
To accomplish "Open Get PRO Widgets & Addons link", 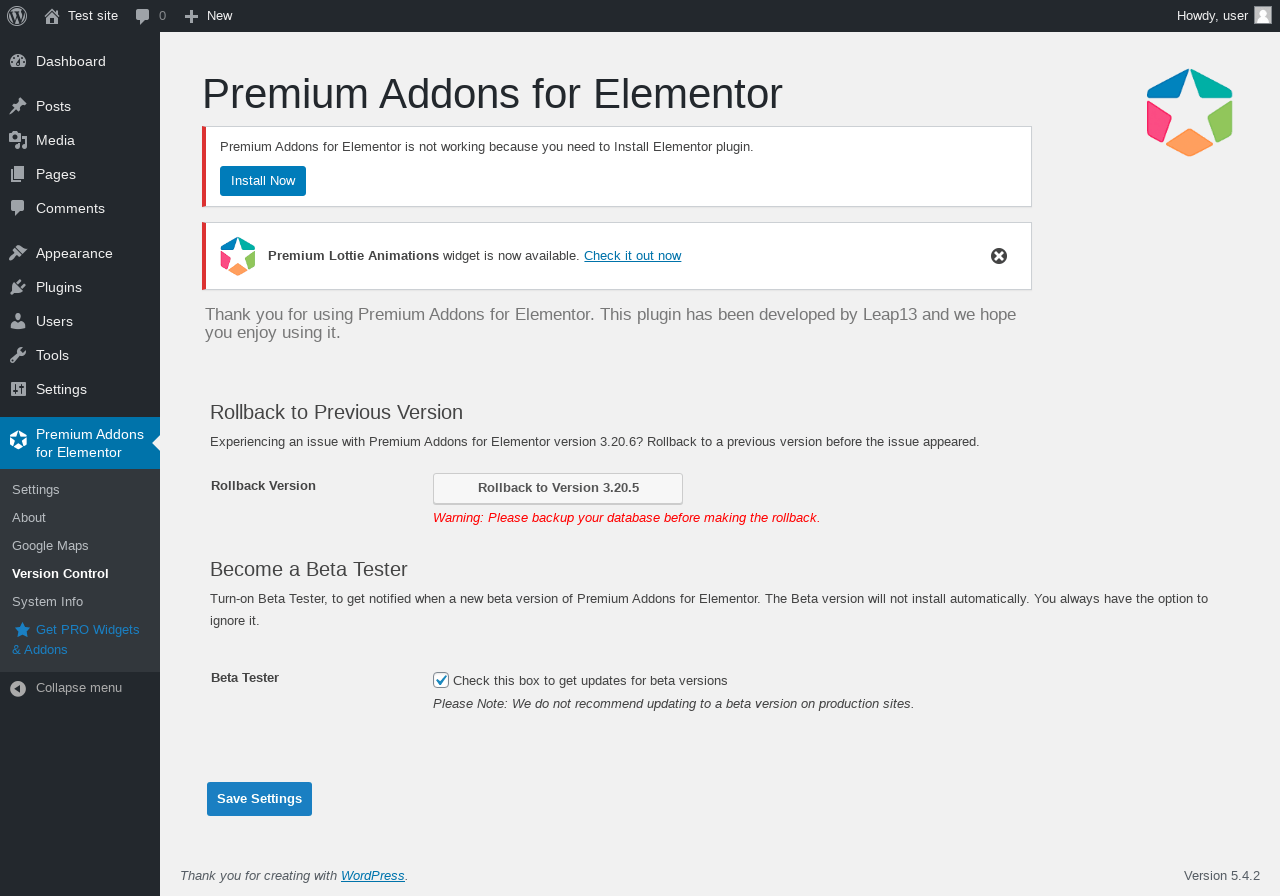I will pyautogui.click(x=76, y=640).
